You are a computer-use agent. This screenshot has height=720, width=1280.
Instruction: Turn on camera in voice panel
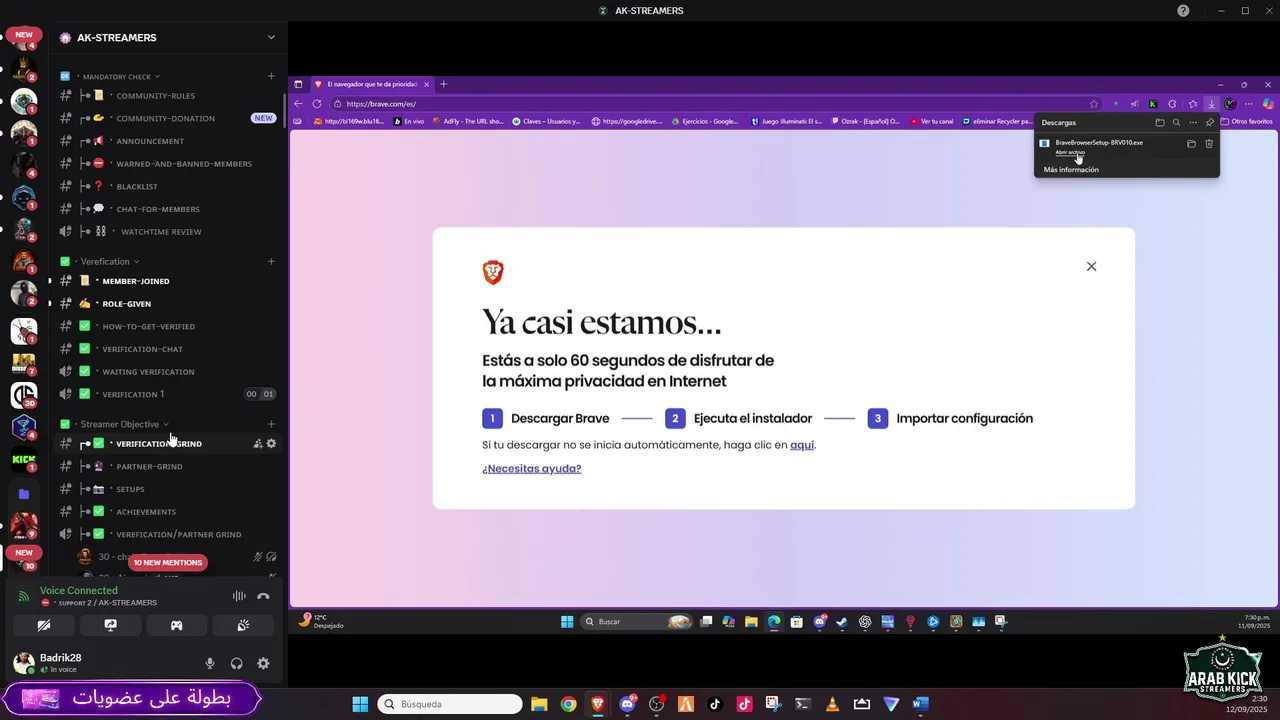coord(44,625)
